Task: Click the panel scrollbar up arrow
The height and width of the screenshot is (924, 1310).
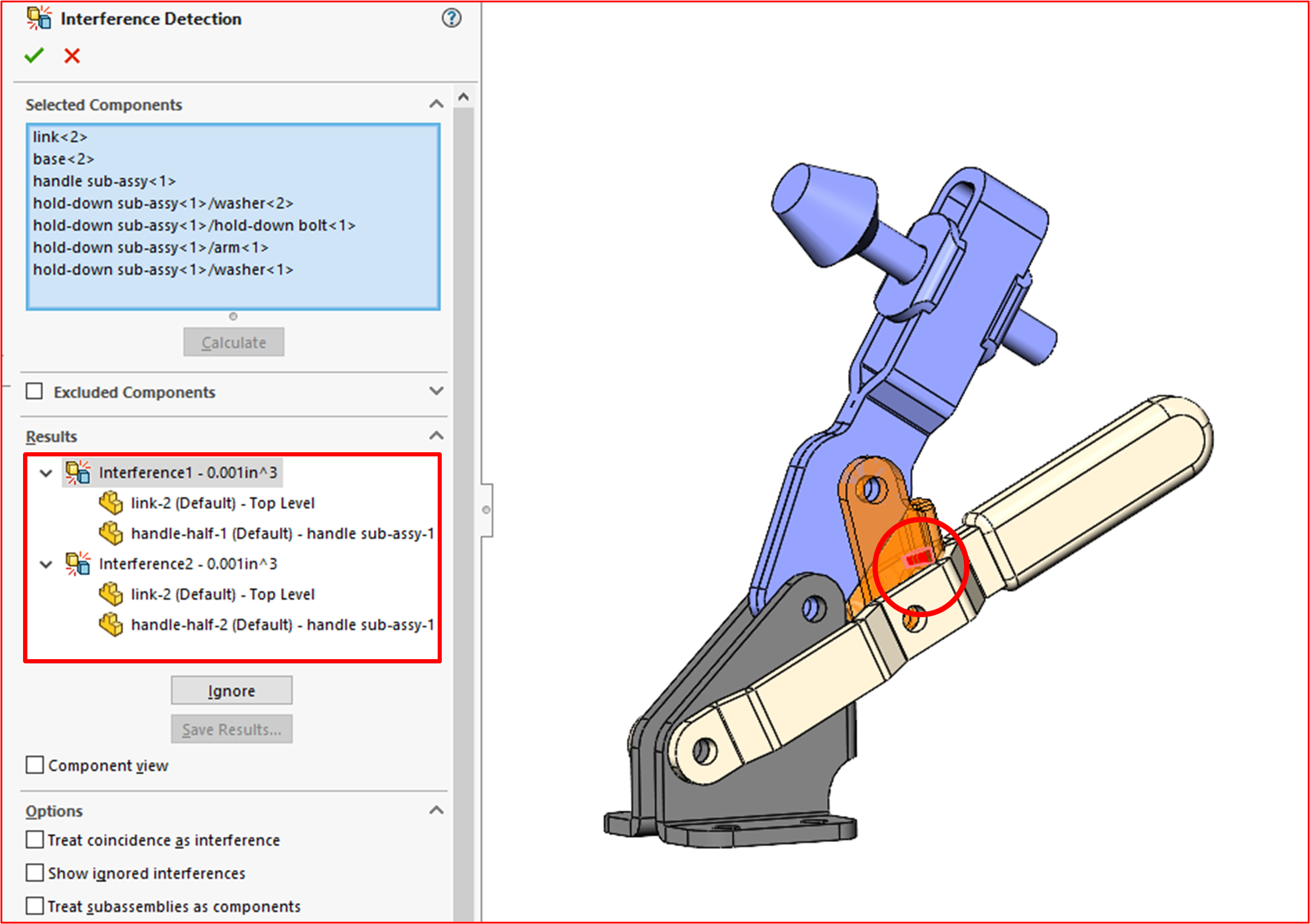Action: click(464, 97)
